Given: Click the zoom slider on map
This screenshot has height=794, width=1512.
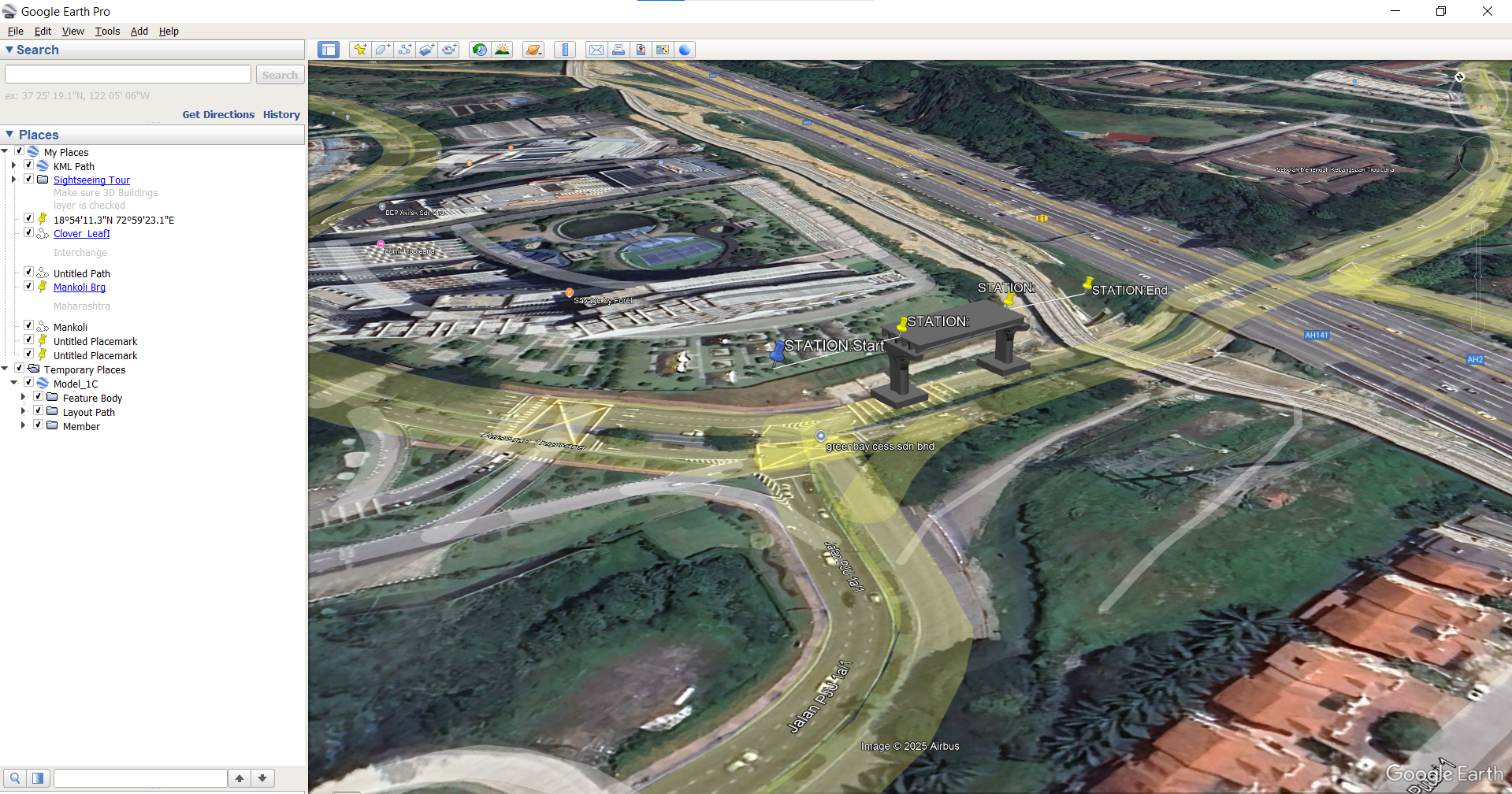Looking at the screenshot, I should coord(1478,276).
